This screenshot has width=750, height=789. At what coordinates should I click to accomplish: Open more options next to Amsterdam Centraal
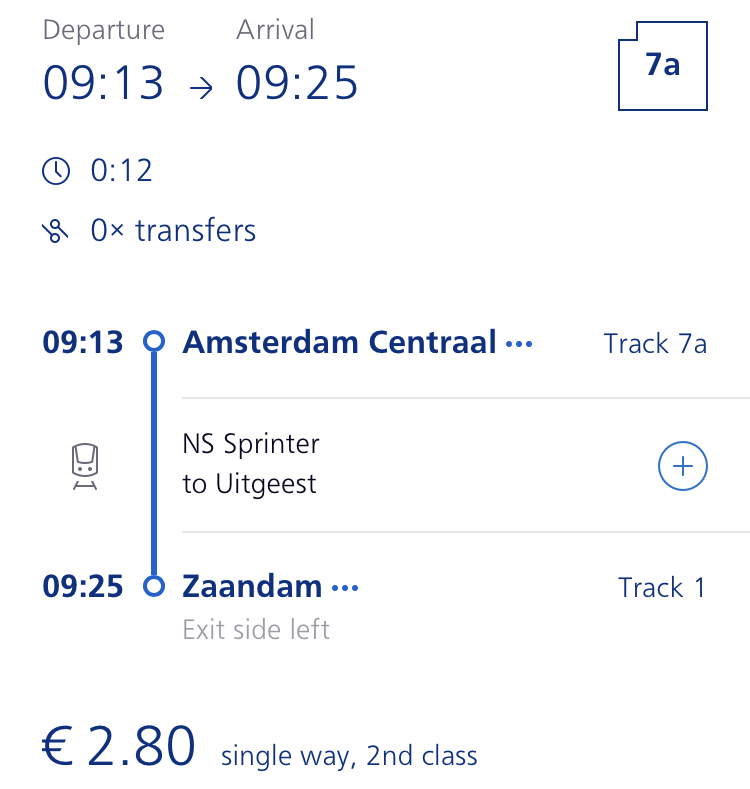pos(519,344)
